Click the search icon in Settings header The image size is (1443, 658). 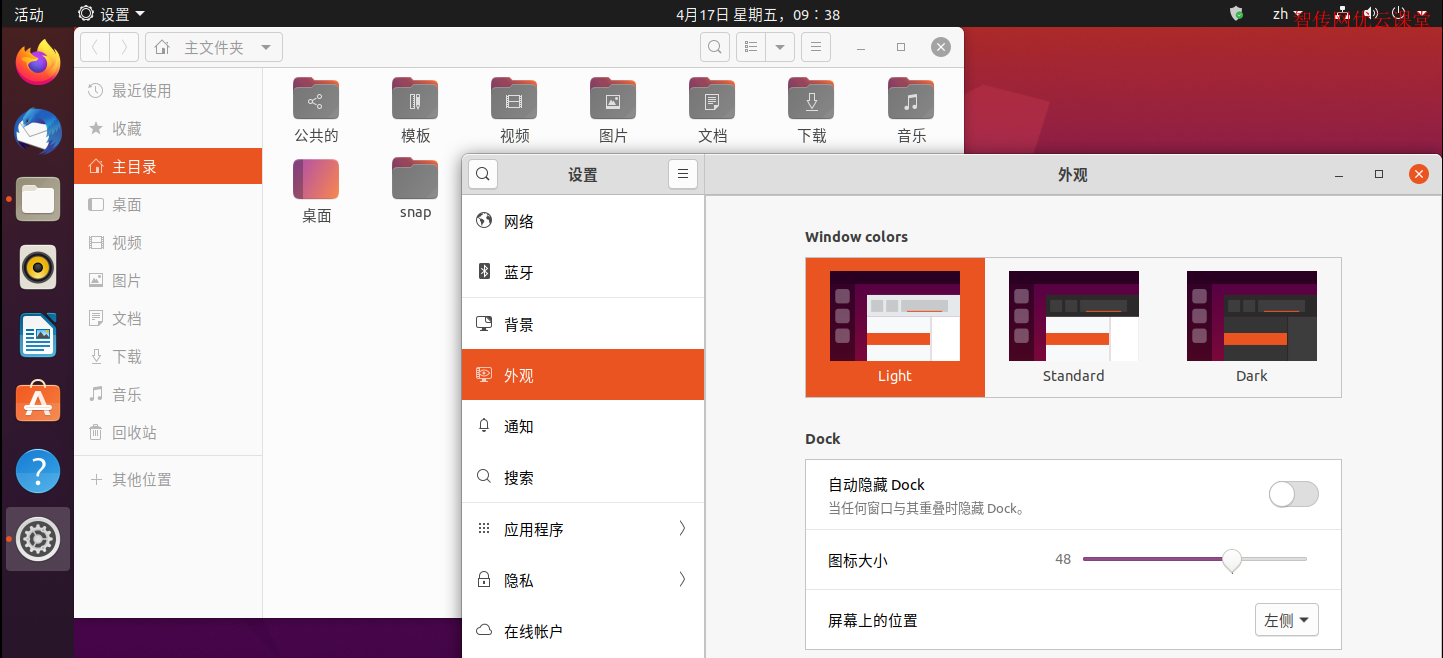482,174
